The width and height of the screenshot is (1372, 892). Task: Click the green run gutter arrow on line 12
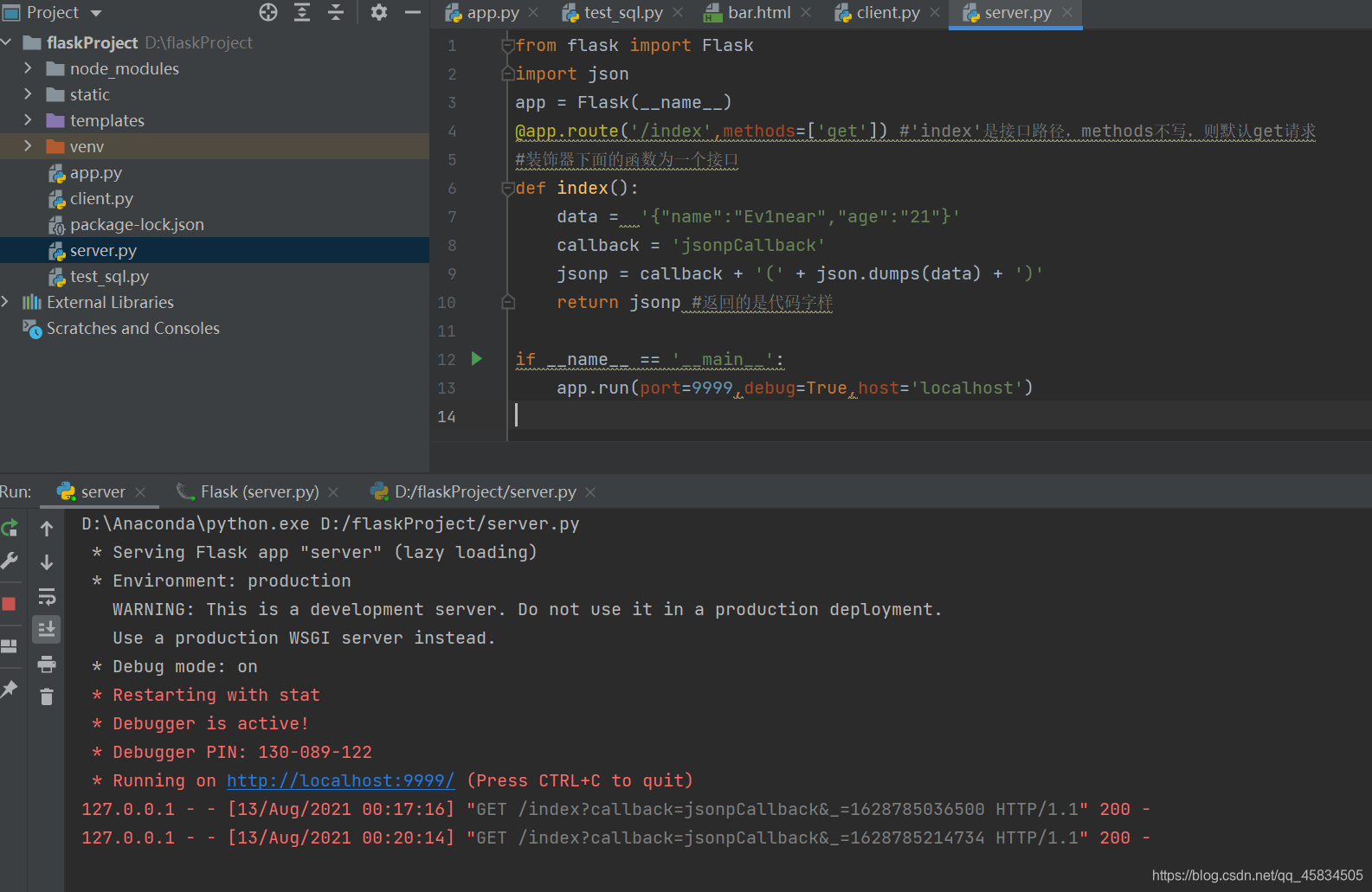point(477,358)
